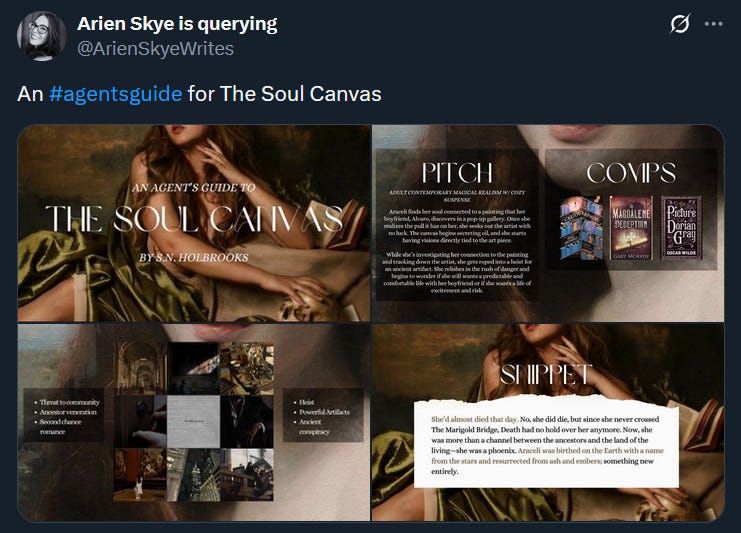This screenshot has width=741, height=533.
Task: Click the SNIPPET heading
Action: tap(545, 375)
